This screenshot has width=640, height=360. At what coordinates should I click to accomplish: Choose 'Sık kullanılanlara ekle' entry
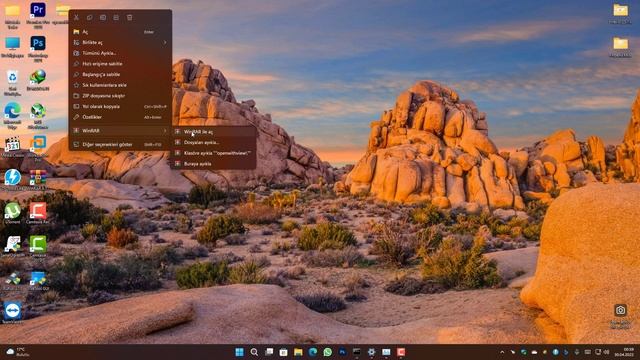click(x=120, y=85)
